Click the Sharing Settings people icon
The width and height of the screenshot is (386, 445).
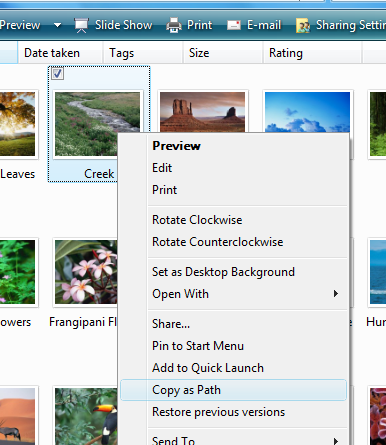pyautogui.click(x=303, y=26)
